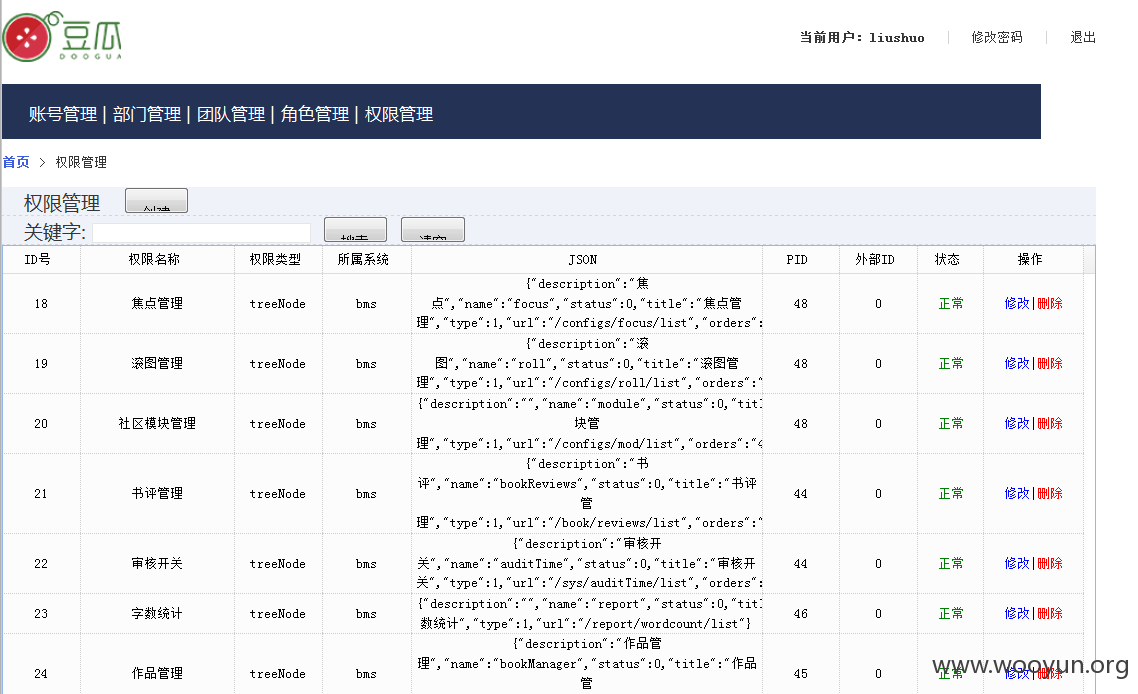Screen dimensions: 1138x694
Task: Focus the 关键字 keyword input field
Action: tap(201, 232)
